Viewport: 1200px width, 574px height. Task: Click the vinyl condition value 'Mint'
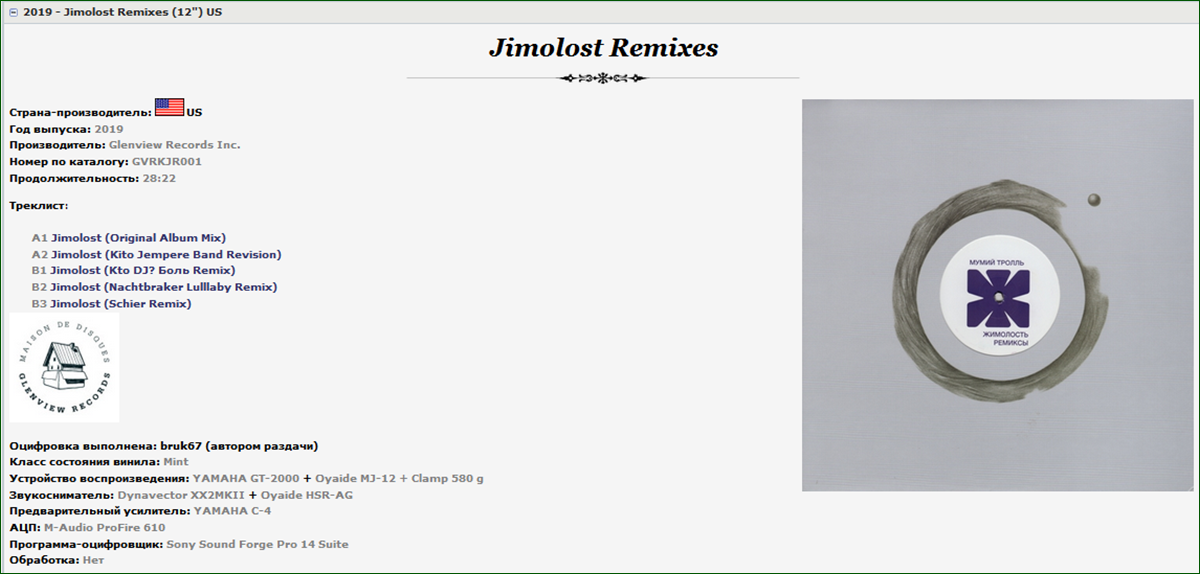(177, 462)
